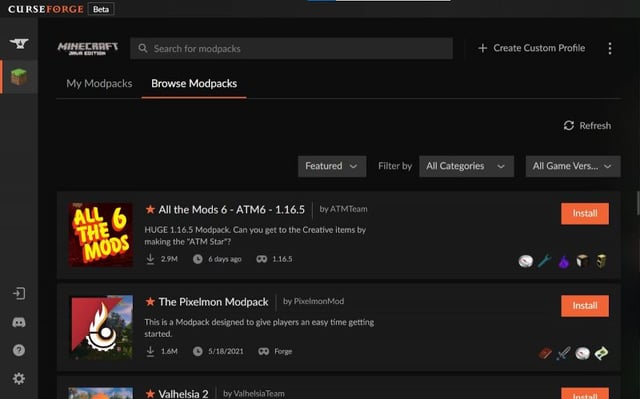
Task: Select the Minecraft grass block game icon
Action: pos(19,77)
